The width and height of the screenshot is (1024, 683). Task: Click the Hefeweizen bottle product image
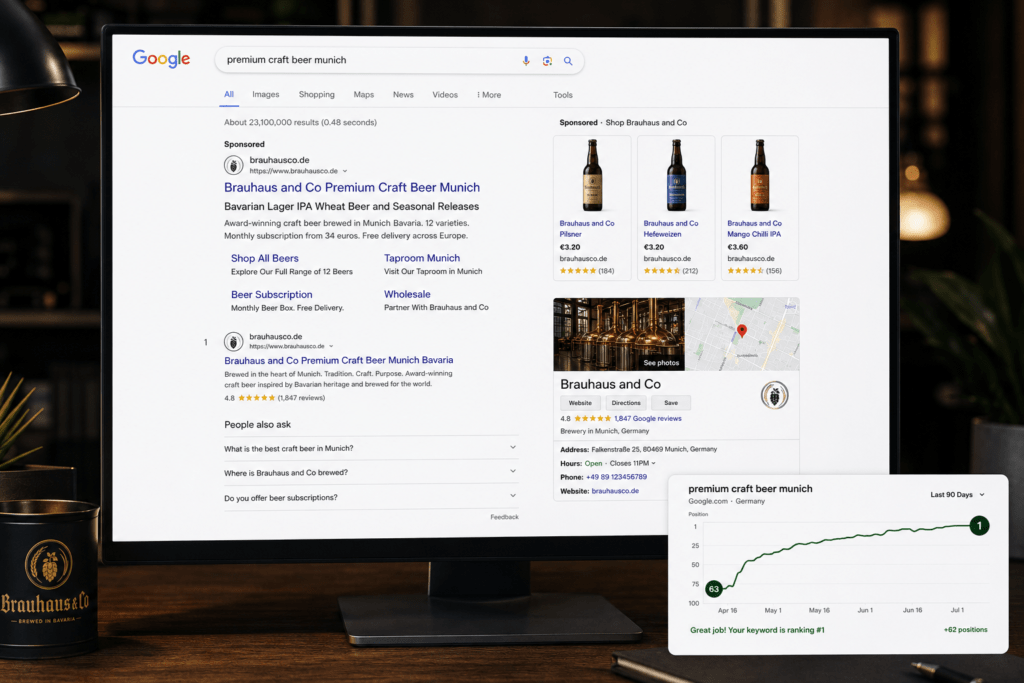676,175
